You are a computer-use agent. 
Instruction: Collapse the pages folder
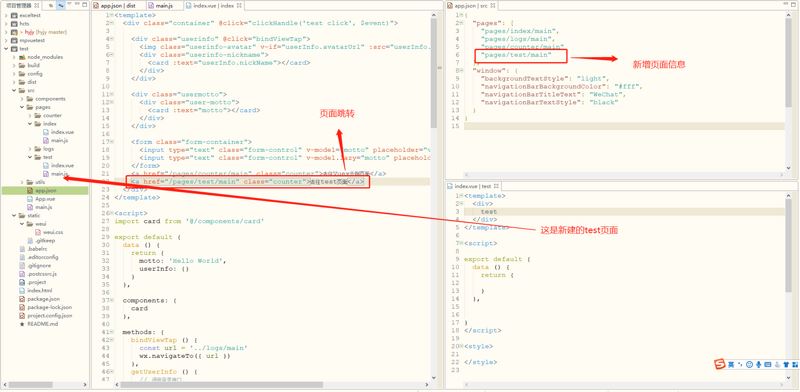(x=22, y=107)
